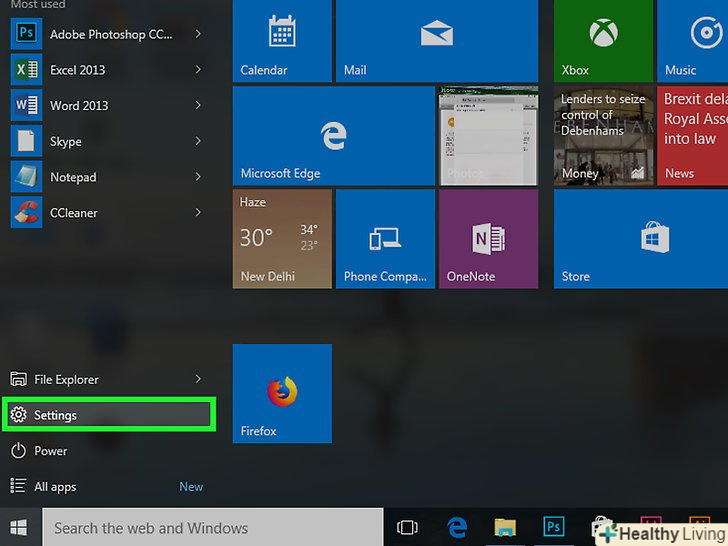The height and width of the screenshot is (546, 728).
Task: Launch Firefox from the tile
Action: point(282,393)
